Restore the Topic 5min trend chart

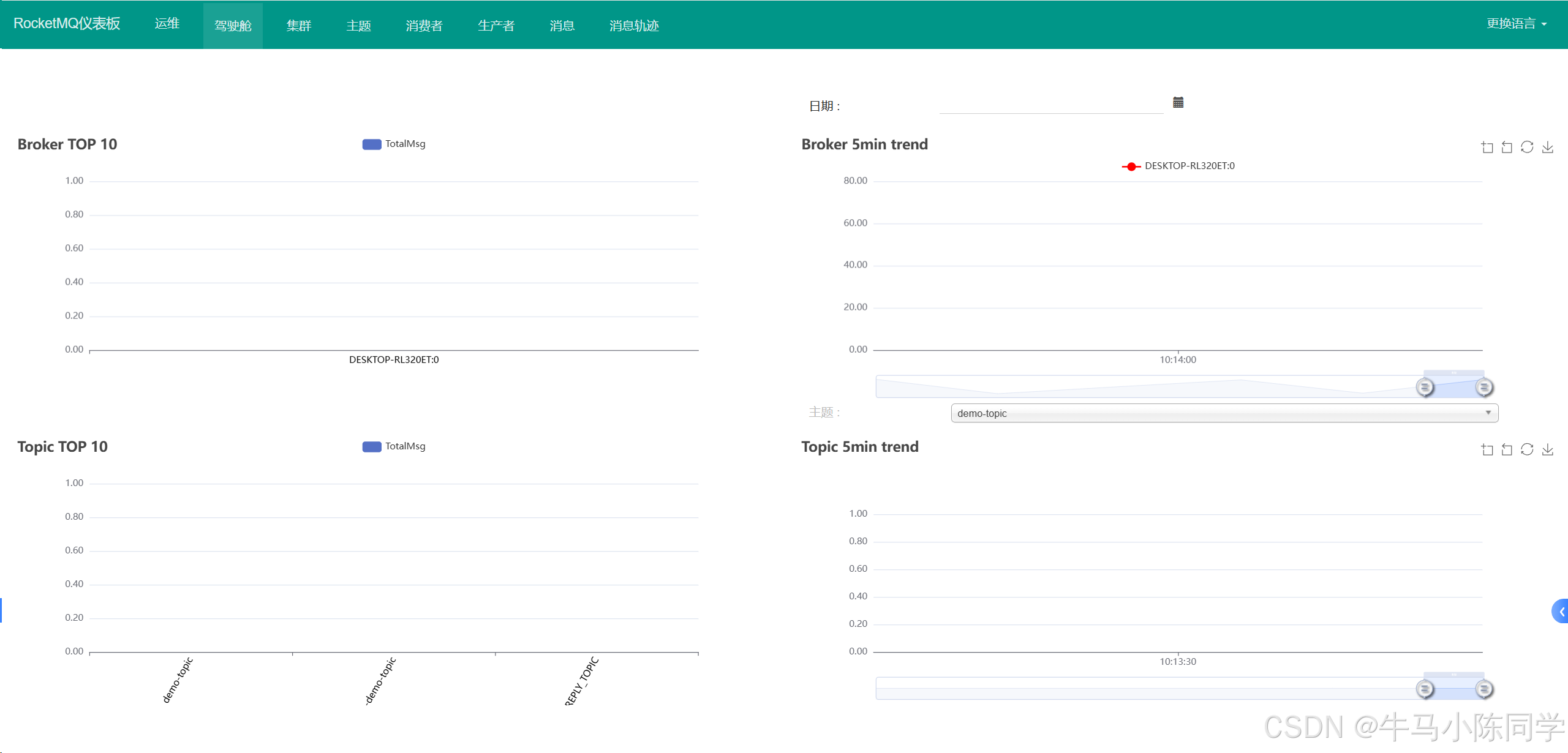[x=1527, y=449]
